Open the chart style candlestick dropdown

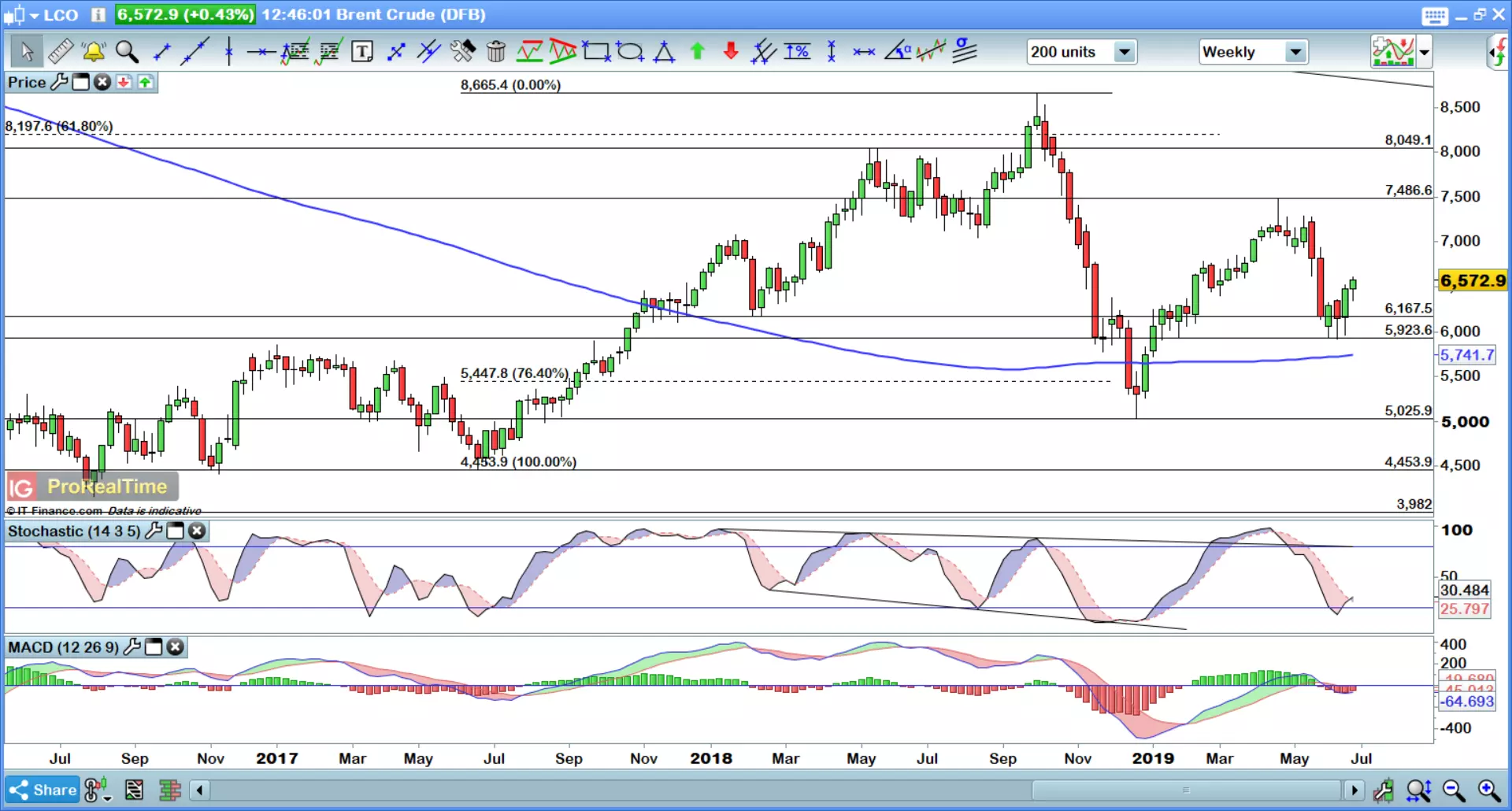(x=97, y=790)
